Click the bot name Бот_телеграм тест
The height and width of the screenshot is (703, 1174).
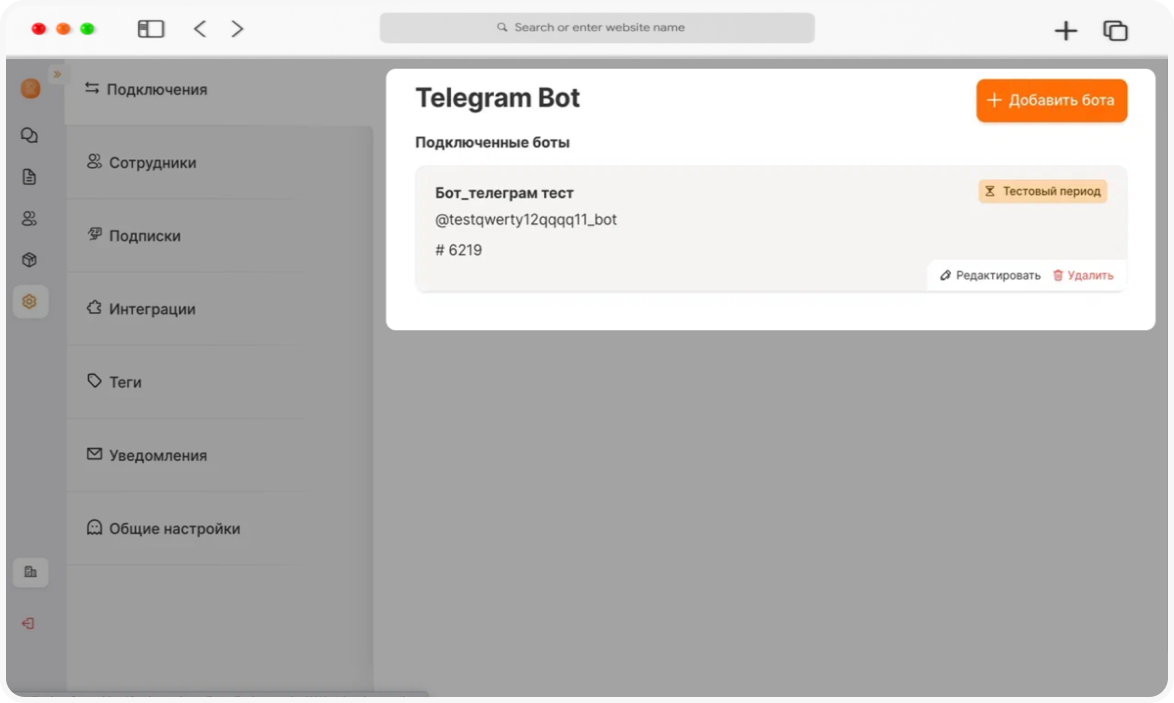point(504,193)
